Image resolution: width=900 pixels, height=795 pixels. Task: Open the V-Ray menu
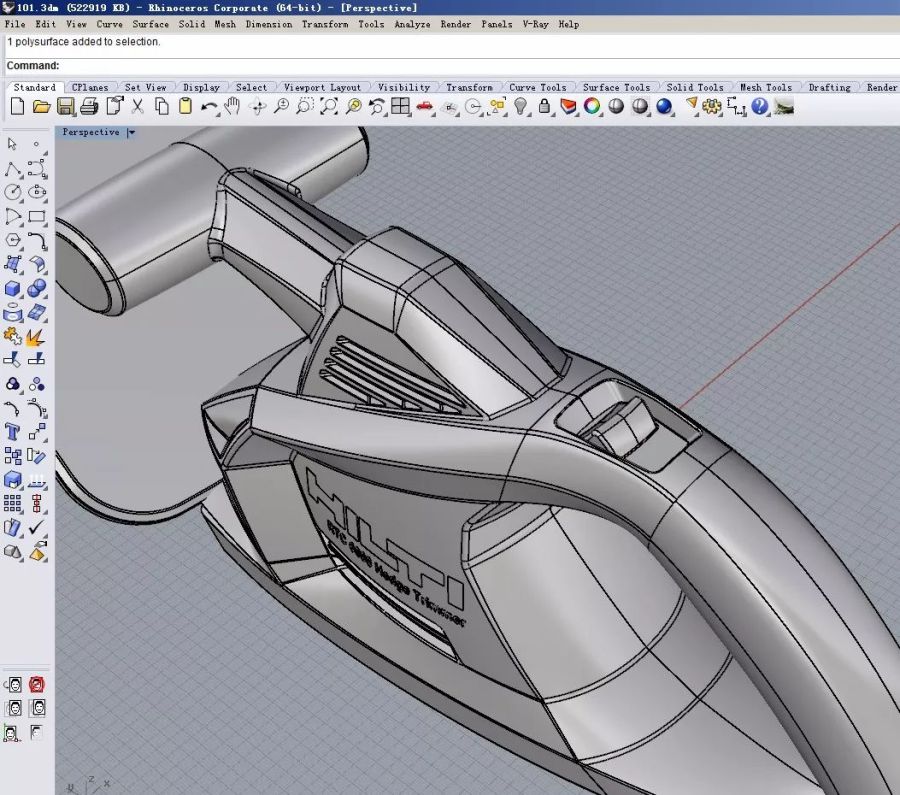tap(535, 24)
